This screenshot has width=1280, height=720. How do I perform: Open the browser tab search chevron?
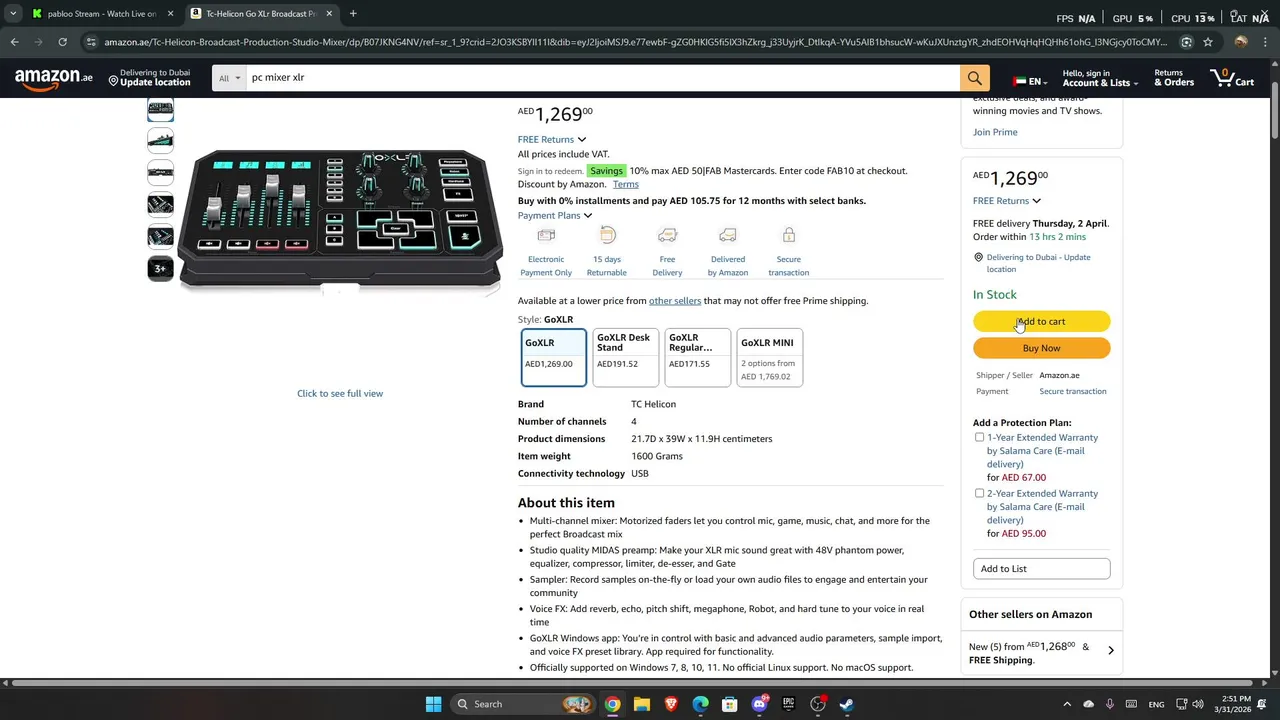[13, 14]
